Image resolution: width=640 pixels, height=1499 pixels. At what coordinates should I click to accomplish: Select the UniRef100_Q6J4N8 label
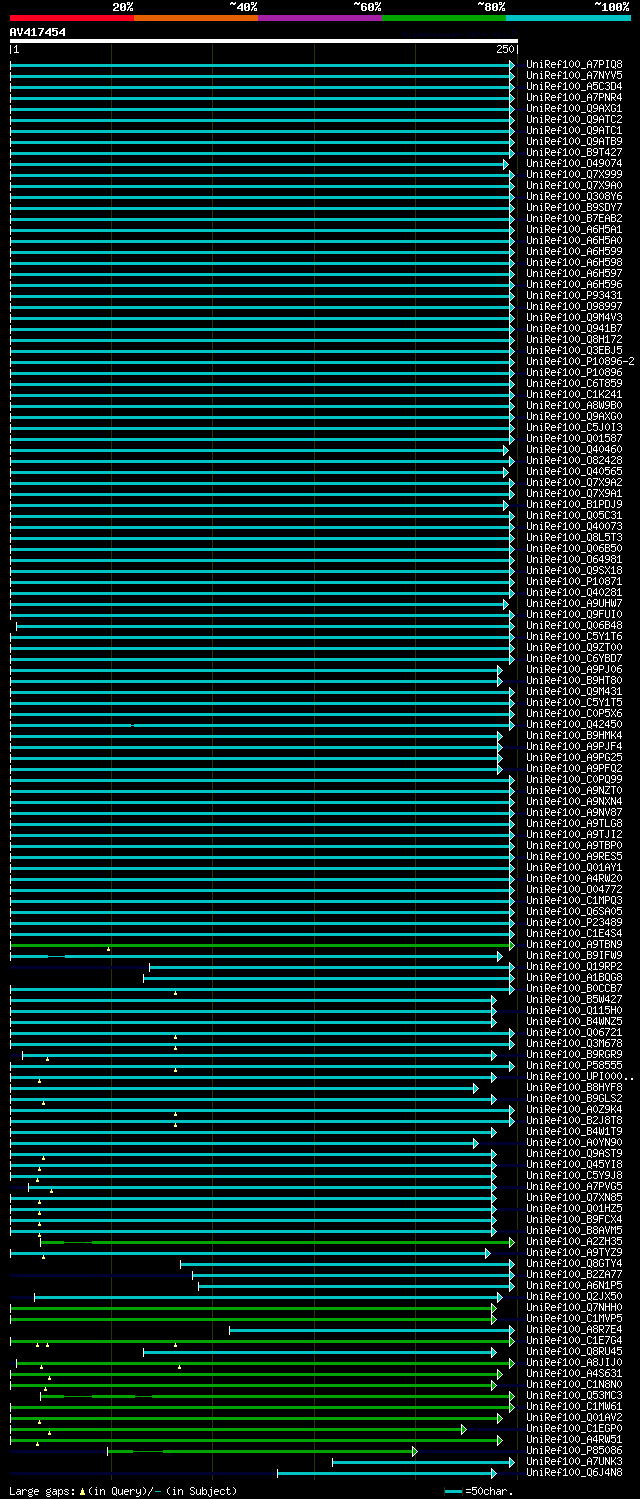(x=574, y=1472)
